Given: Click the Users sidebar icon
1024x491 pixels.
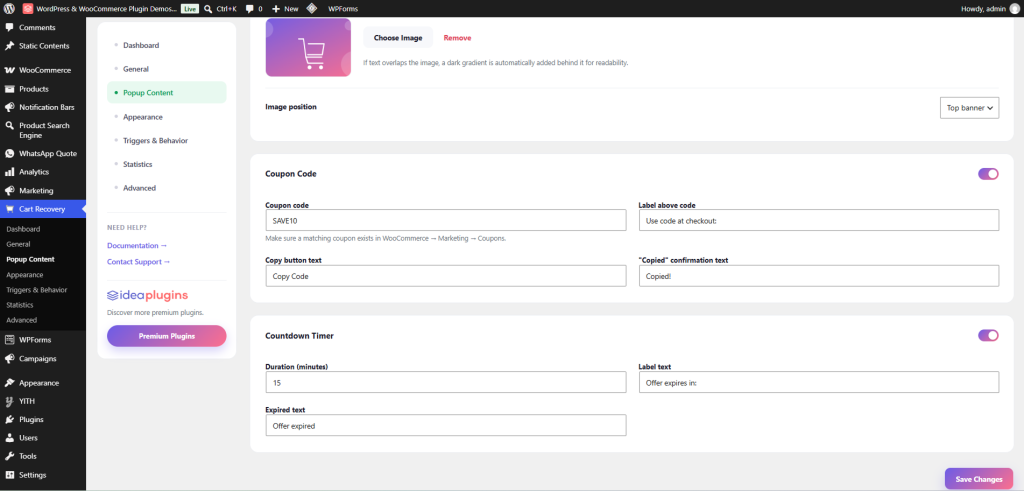Looking at the screenshot, I should pos(9,437).
